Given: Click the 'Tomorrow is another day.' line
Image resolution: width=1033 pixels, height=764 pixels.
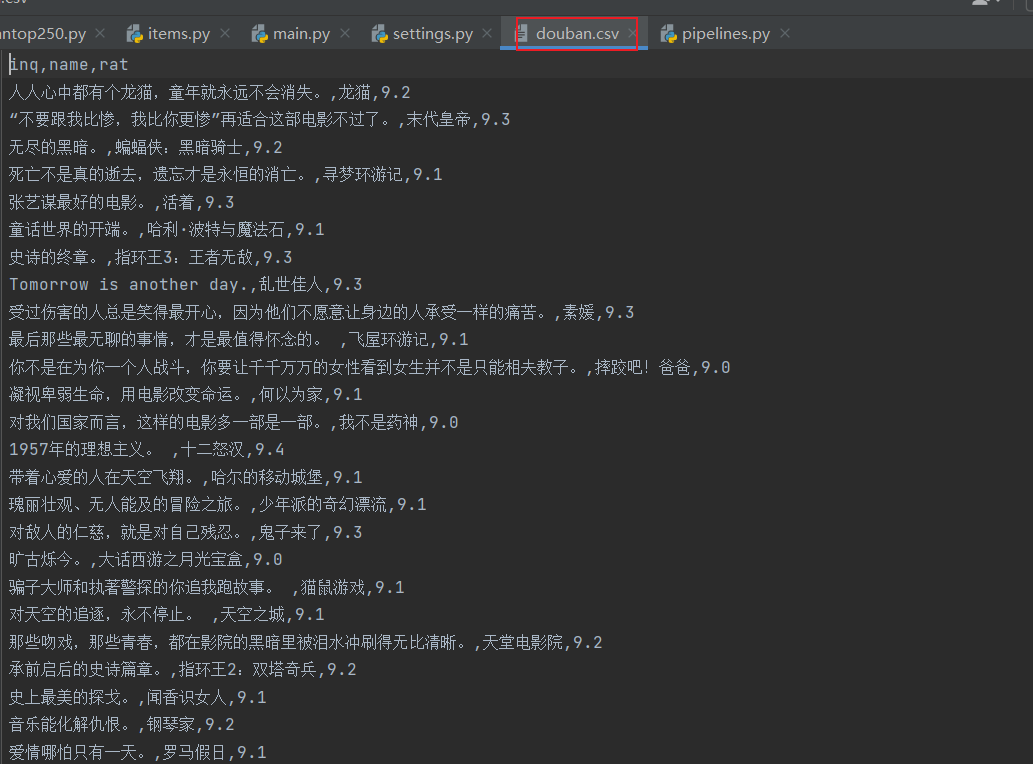Looking at the screenshot, I should tap(186, 285).
